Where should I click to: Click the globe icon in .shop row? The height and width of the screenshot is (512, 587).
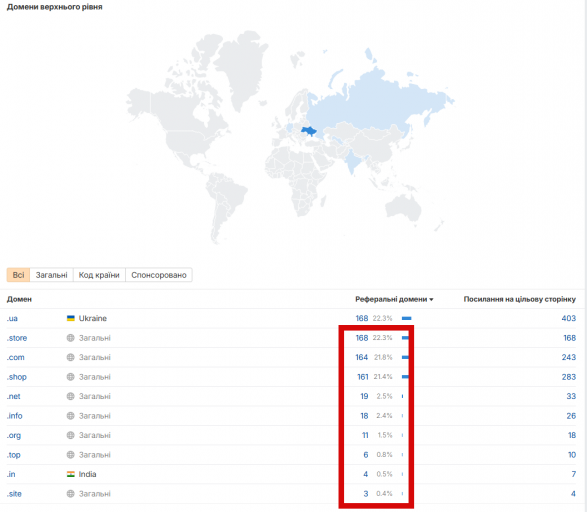(x=70, y=377)
